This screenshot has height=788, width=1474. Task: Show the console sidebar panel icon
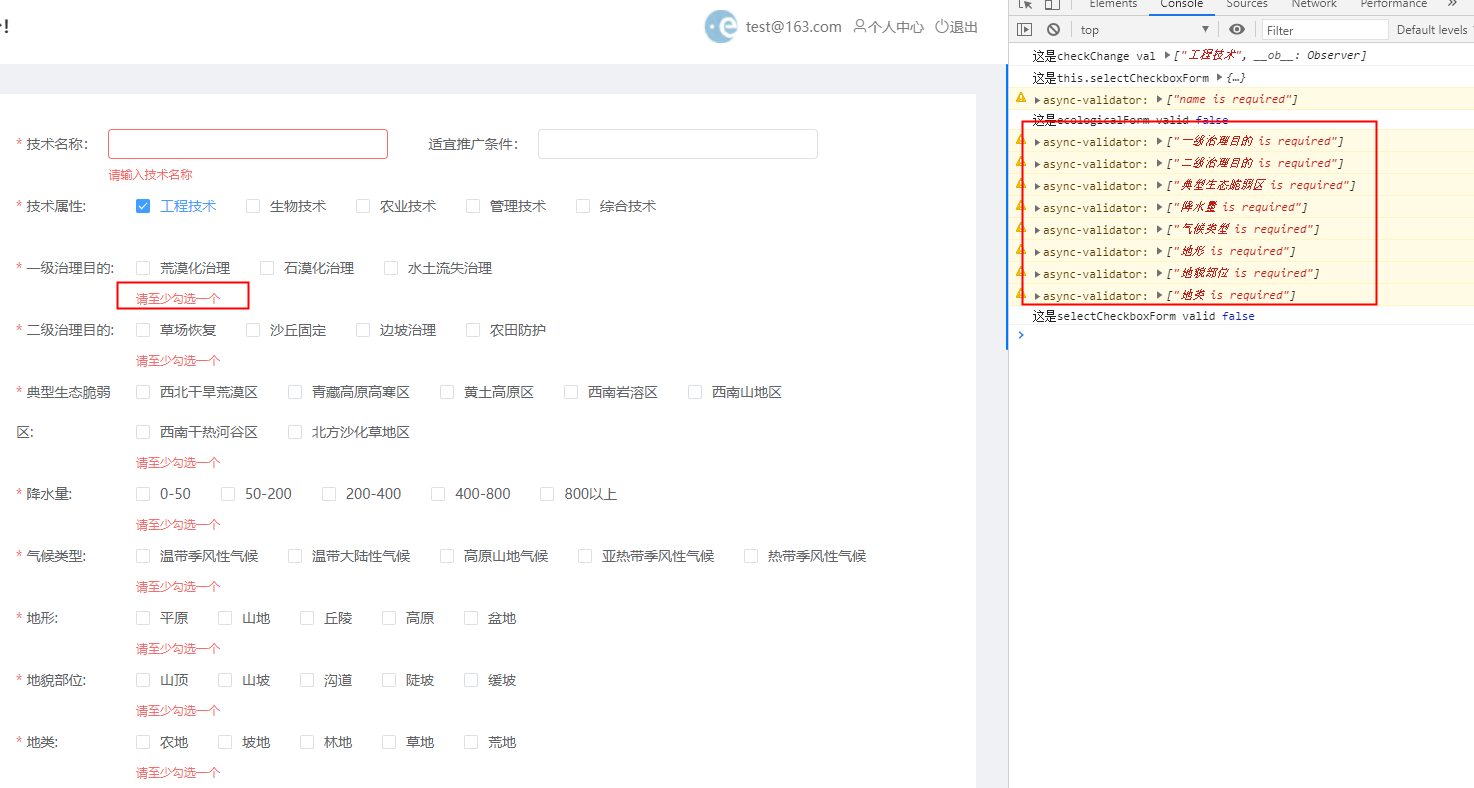click(1024, 30)
